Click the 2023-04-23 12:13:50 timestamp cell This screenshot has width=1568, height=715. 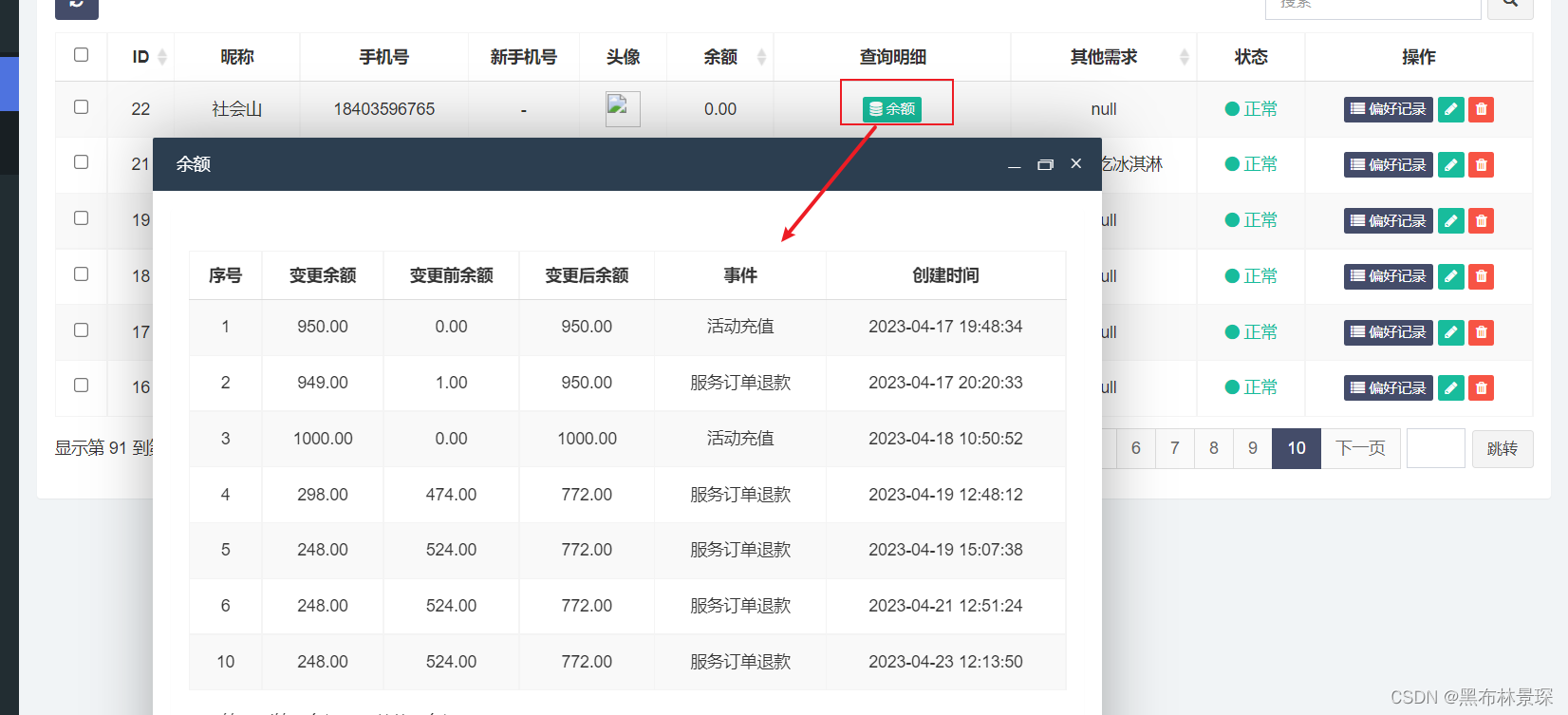click(945, 662)
